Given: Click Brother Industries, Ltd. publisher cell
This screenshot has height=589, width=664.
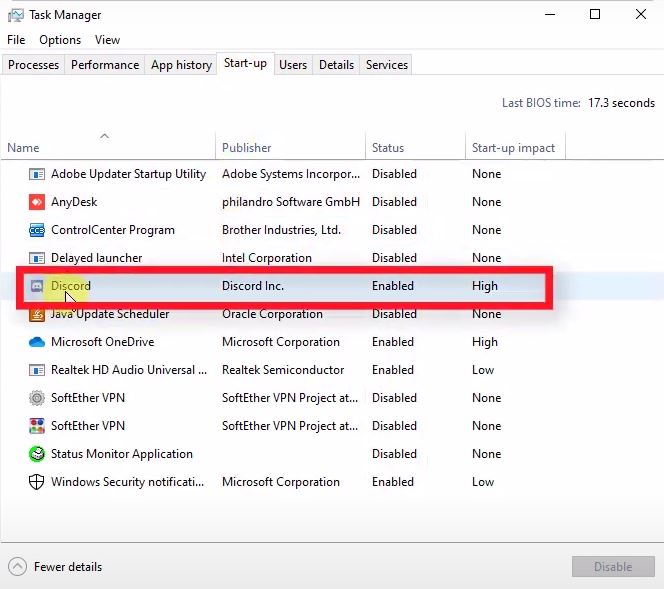Looking at the screenshot, I should (x=281, y=230).
